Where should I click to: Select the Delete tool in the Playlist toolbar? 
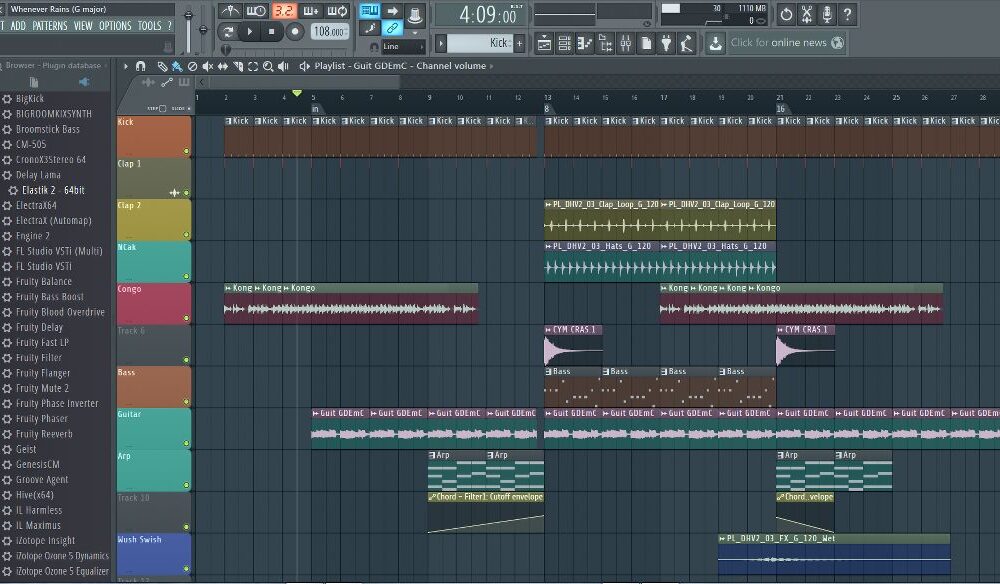[193, 65]
